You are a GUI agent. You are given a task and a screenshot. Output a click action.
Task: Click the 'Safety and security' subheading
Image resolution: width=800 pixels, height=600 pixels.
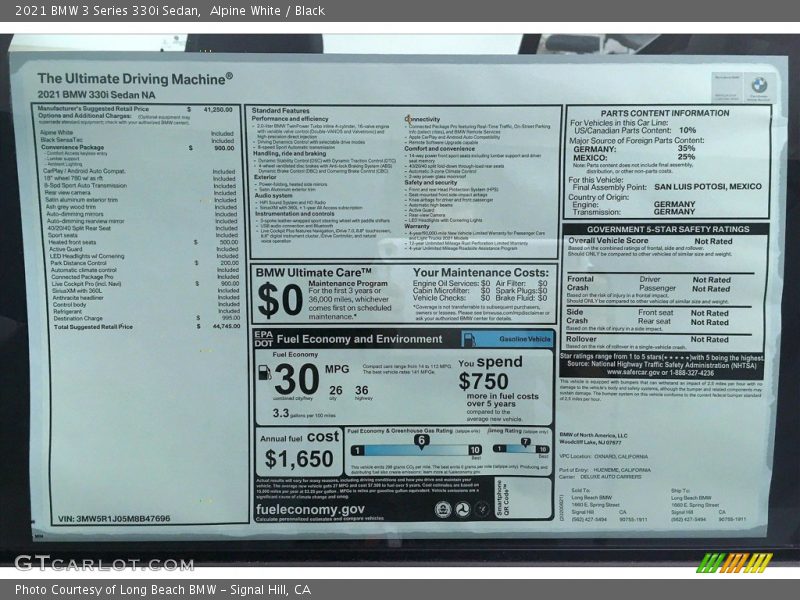coord(431,182)
